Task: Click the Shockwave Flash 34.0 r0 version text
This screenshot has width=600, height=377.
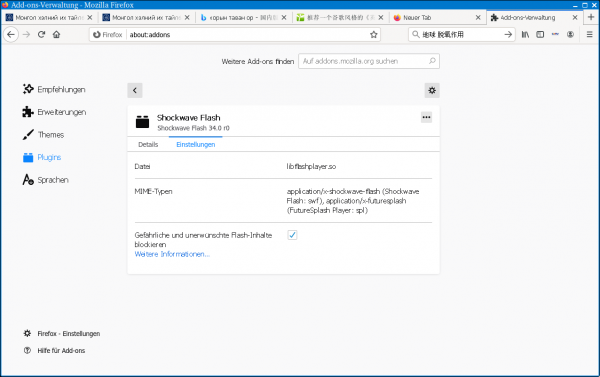Action: point(193,128)
